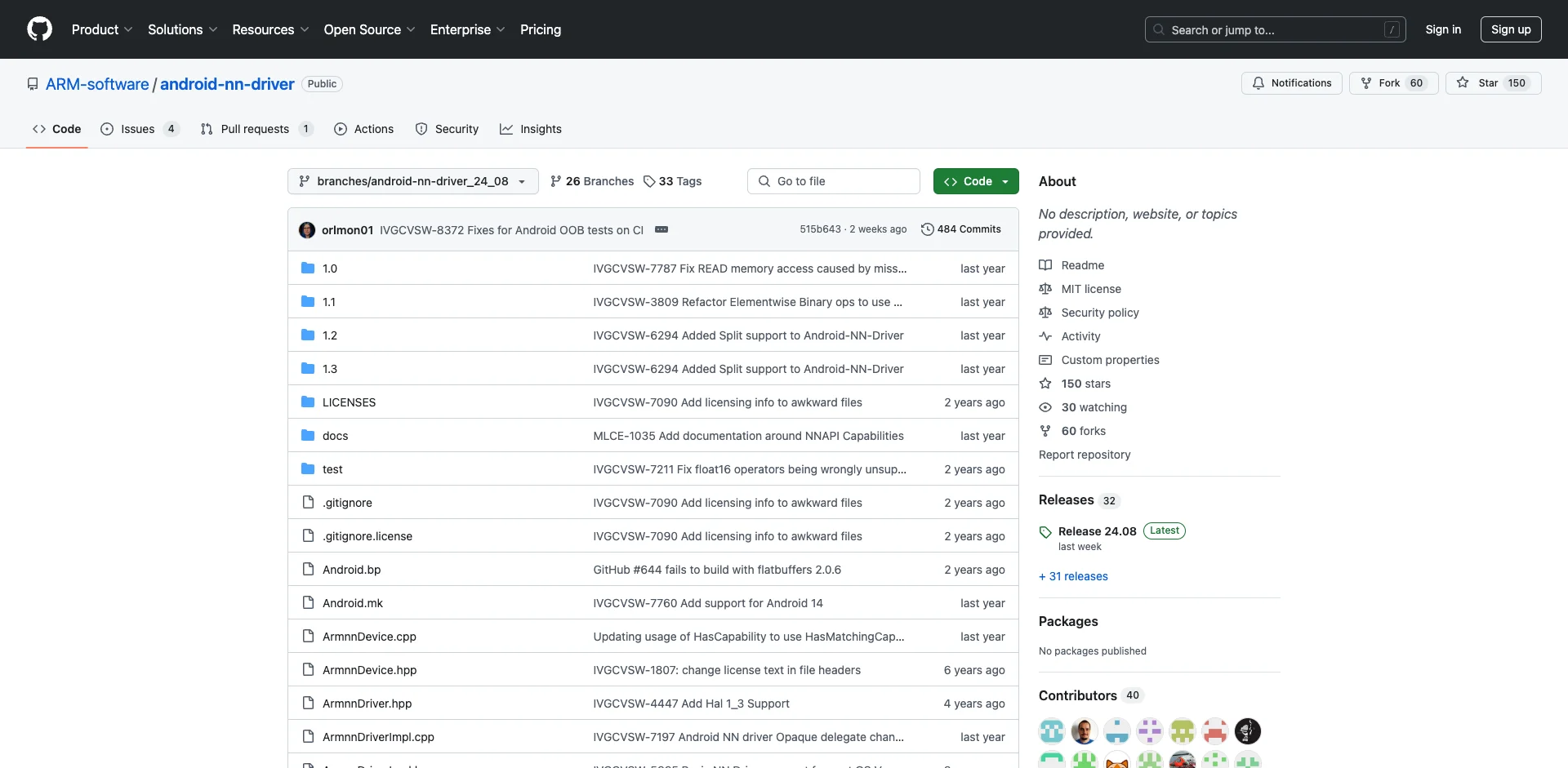Click the Contributors heading link
This screenshot has height=768, width=1568.
point(1078,695)
